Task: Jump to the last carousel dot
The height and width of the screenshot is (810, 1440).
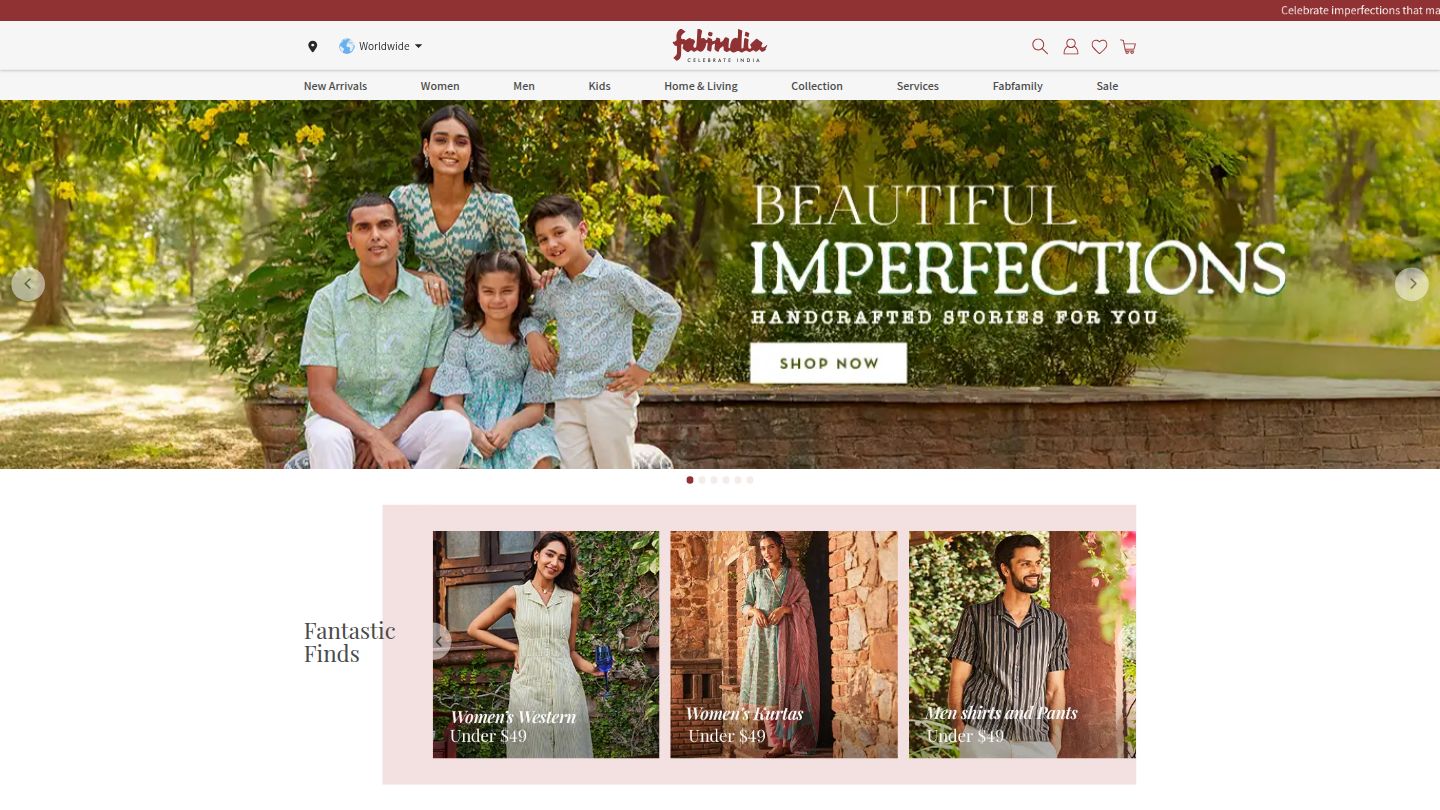Action: pyautogui.click(x=750, y=480)
